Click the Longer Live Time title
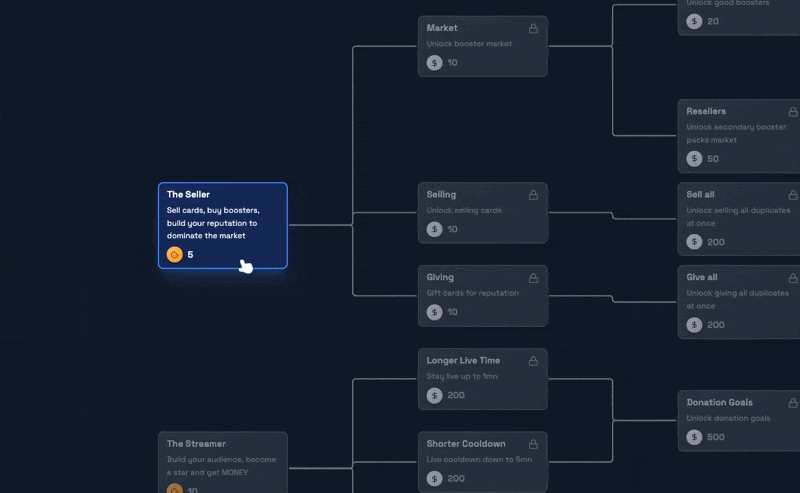The width and height of the screenshot is (800, 493). click(x=464, y=361)
